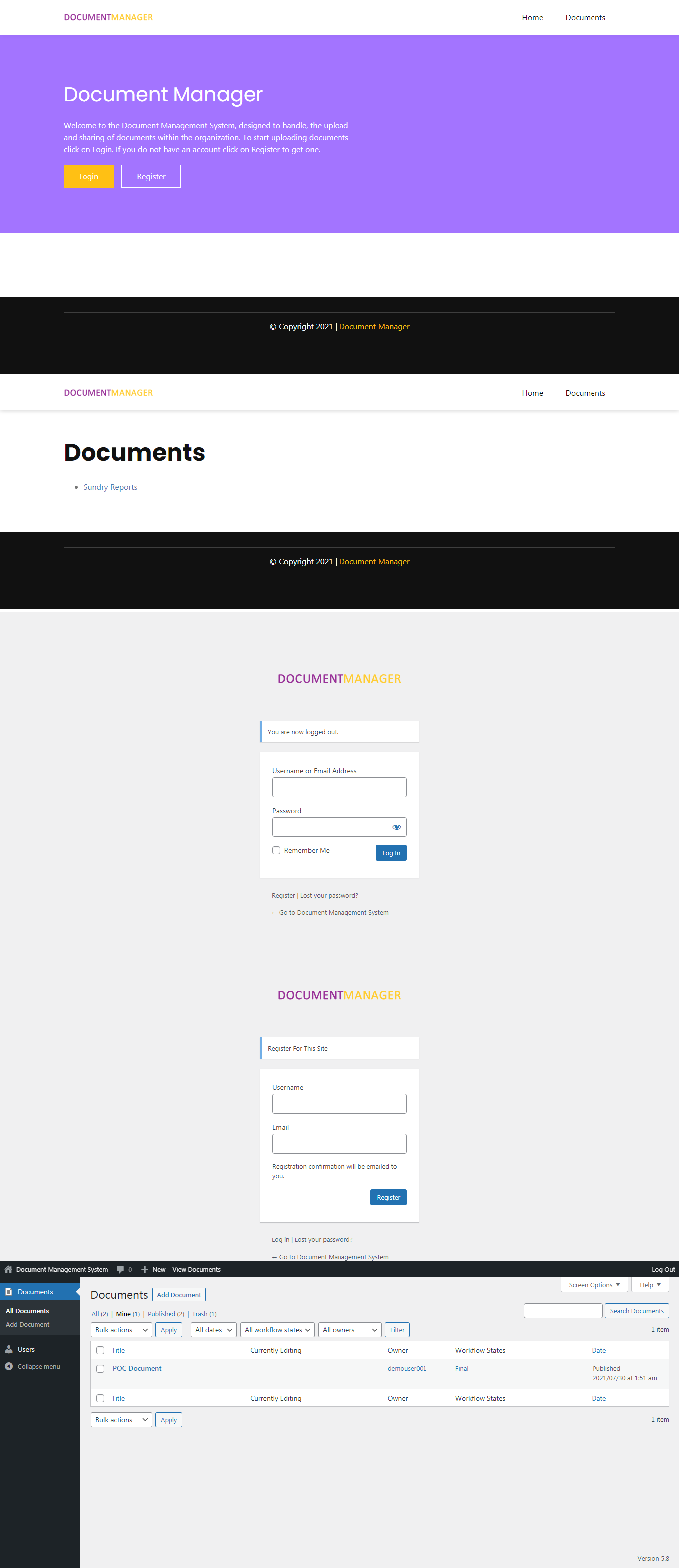Viewport: 679px width, 1568px height.
Task: Click the Search Documents button
Action: pyautogui.click(x=636, y=1311)
